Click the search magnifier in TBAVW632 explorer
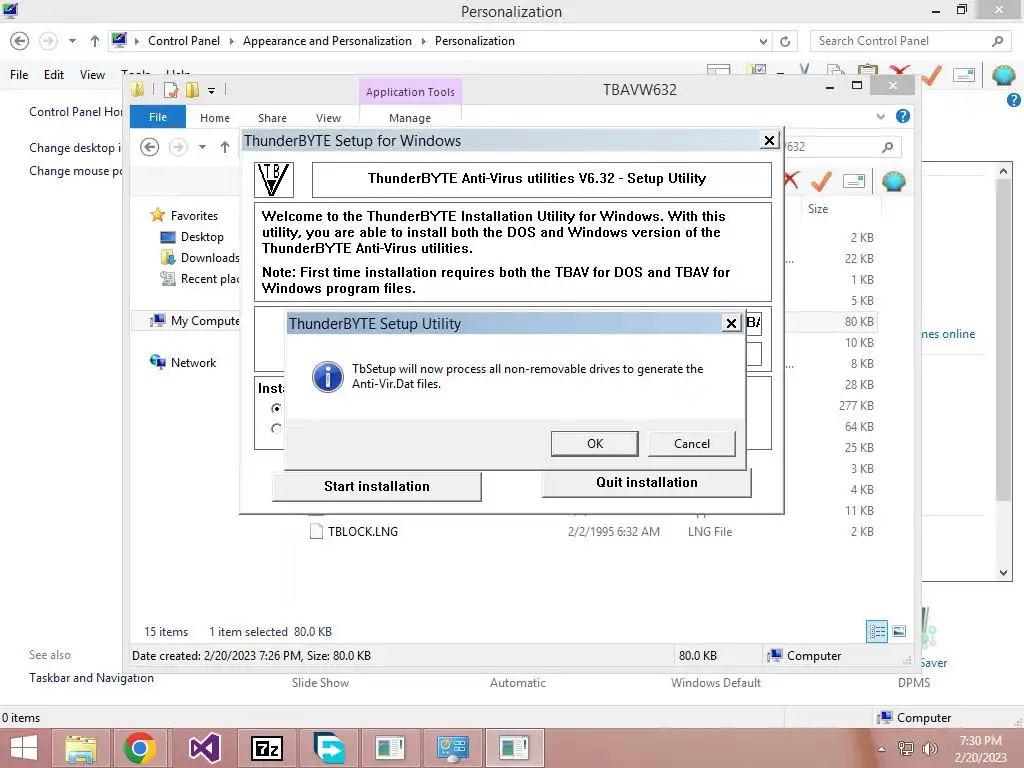The width and height of the screenshot is (1024, 768). [887, 147]
